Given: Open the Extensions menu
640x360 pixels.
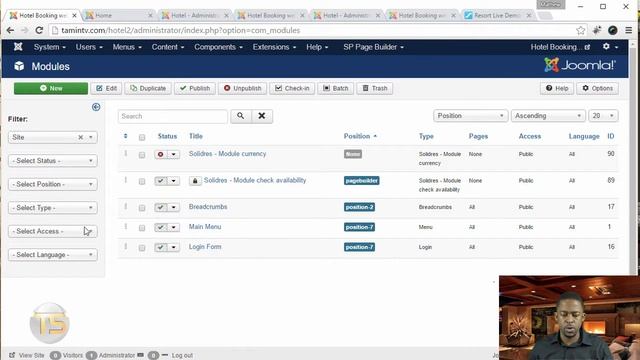Looking at the screenshot, I should [274, 47].
